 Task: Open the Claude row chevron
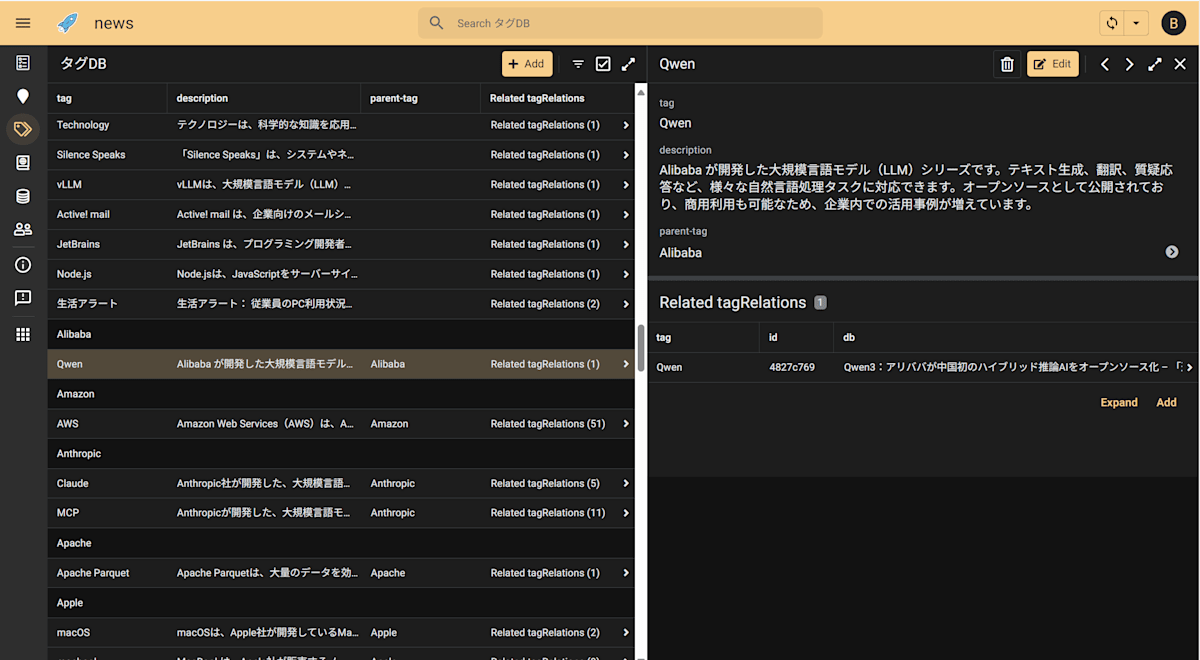click(x=626, y=483)
